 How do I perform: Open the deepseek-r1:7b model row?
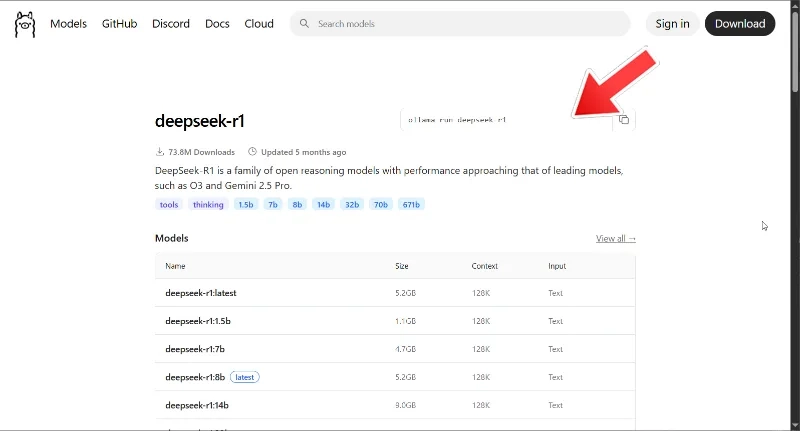(395, 349)
